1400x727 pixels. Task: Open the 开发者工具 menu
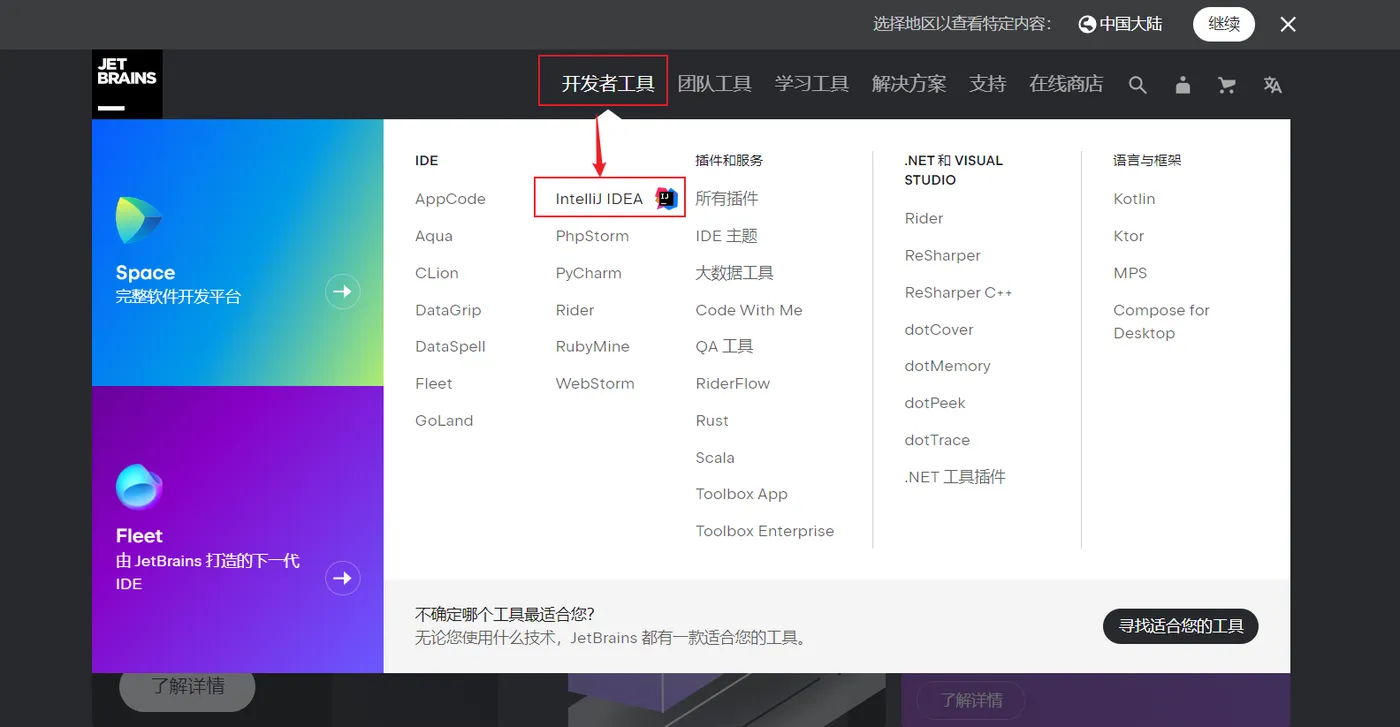[x=608, y=84]
